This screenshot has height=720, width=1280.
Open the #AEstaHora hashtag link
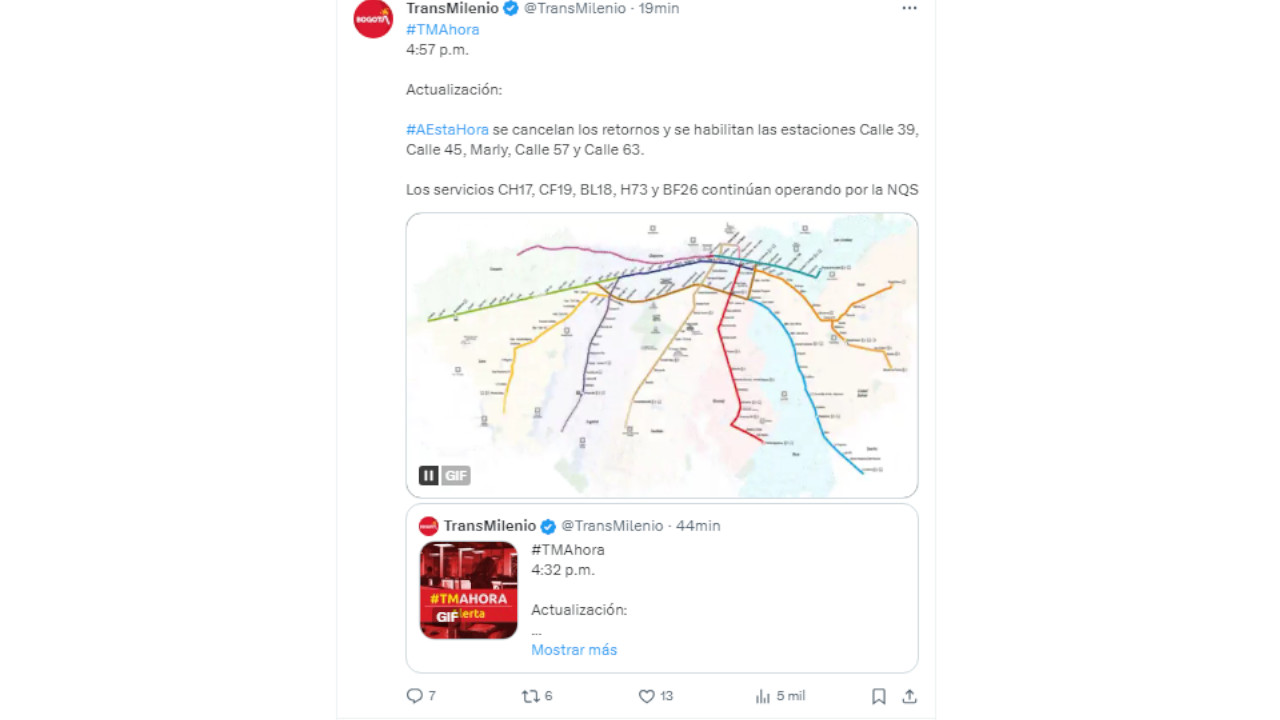[x=447, y=130]
